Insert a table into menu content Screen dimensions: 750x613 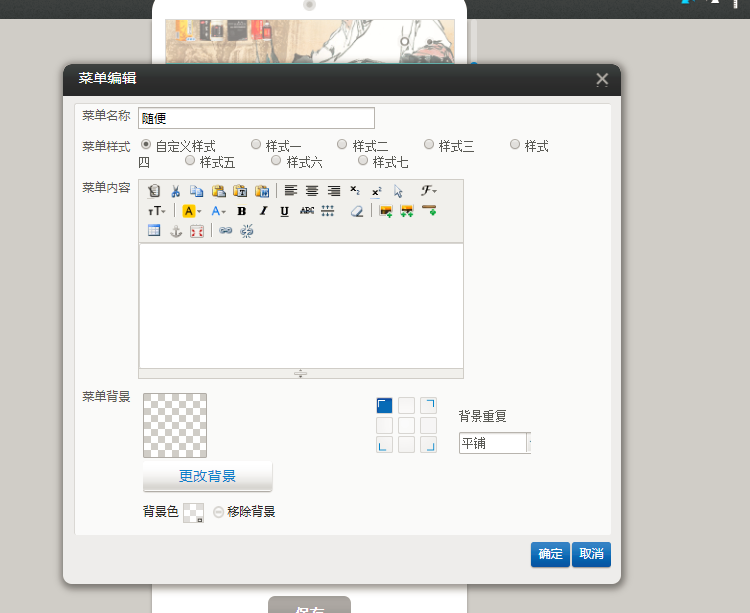[154, 231]
